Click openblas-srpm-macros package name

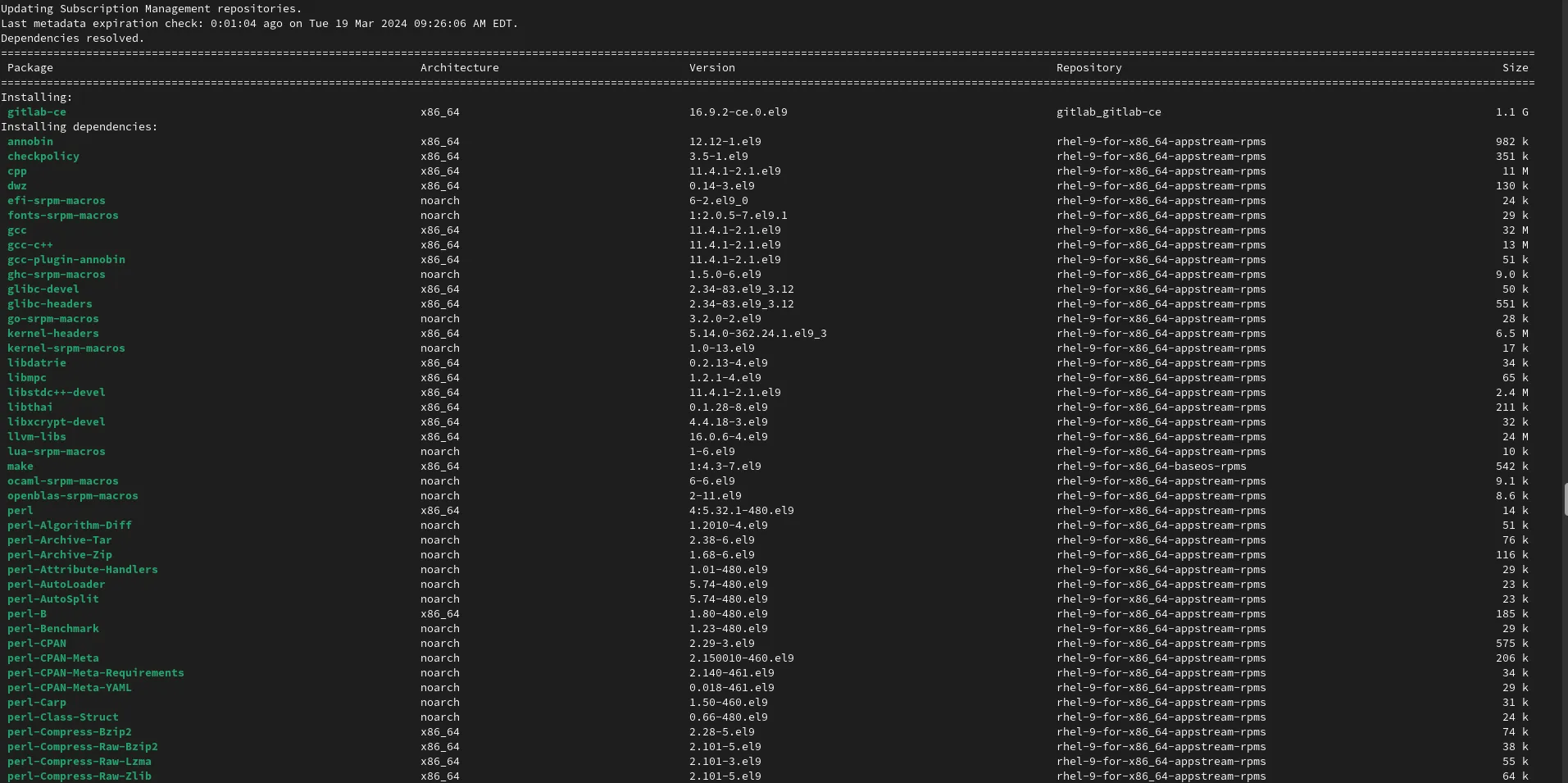tap(73, 496)
